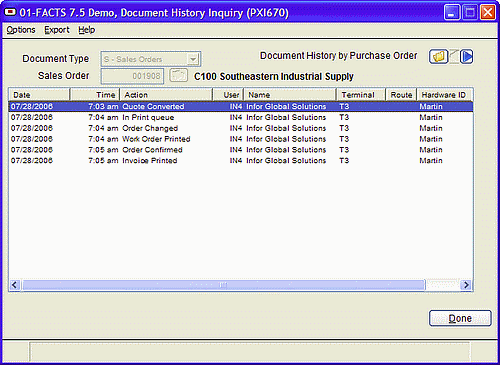The image size is (500, 365).
Task: Select the Order Confirmed row
Action: tap(241, 150)
